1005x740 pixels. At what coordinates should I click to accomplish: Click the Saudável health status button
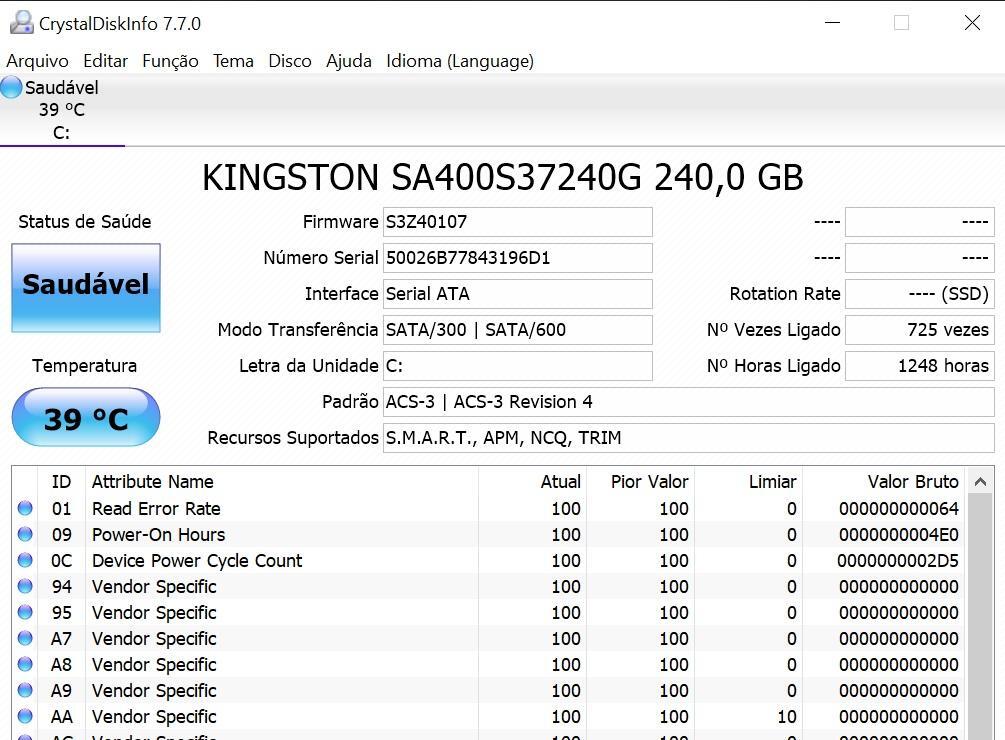(86, 287)
